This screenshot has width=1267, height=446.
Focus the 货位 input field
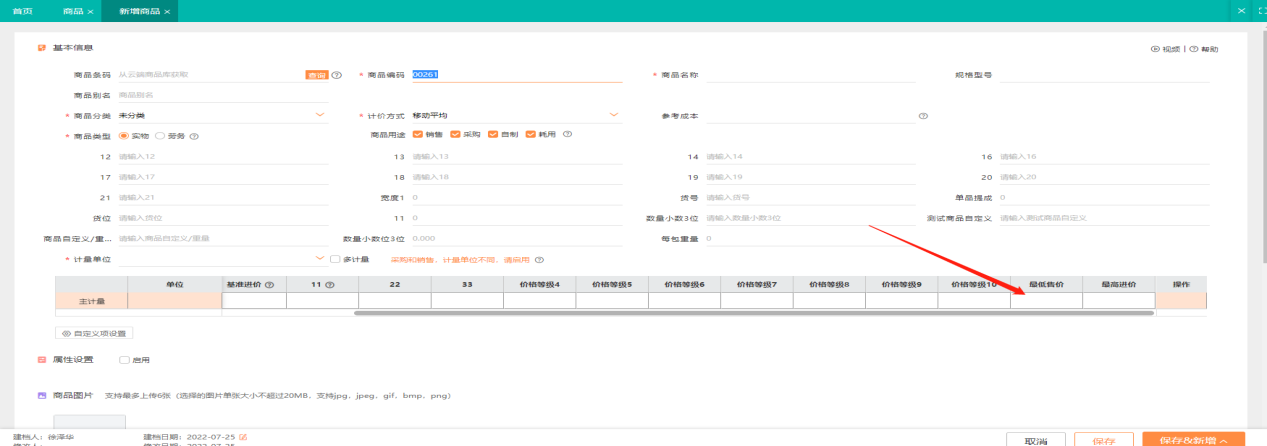(x=222, y=218)
